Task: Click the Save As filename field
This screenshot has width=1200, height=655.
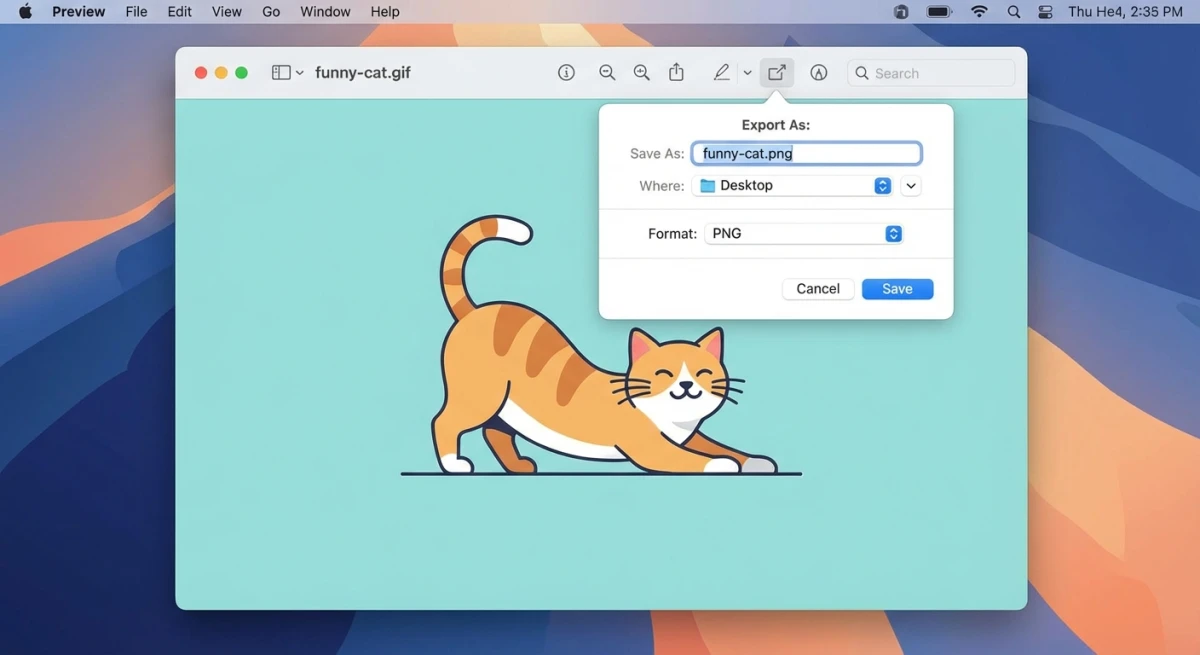Action: point(806,153)
